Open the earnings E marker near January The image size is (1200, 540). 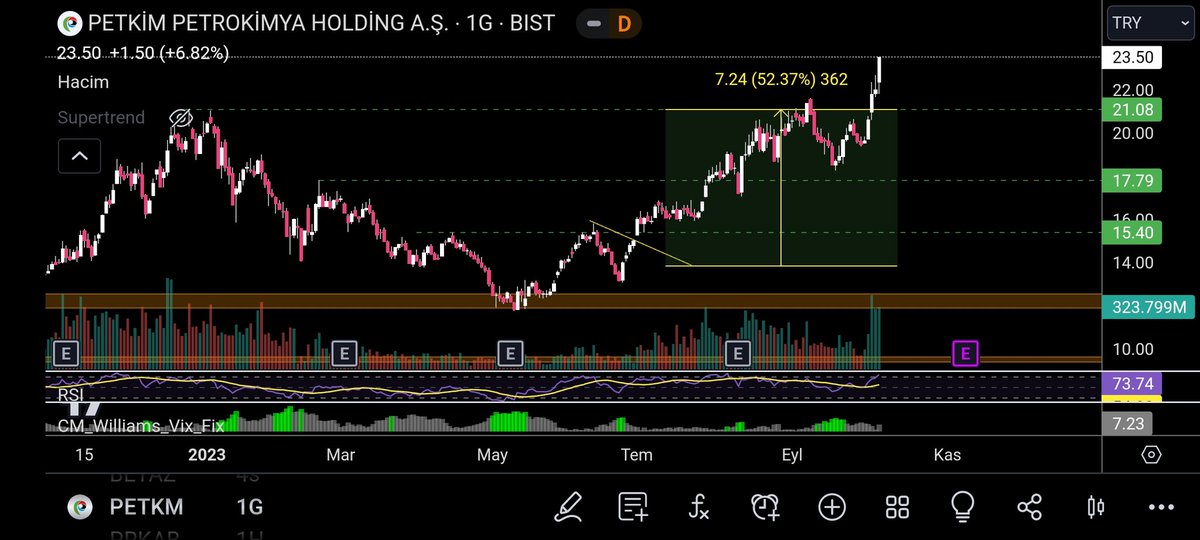coord(66,352)
